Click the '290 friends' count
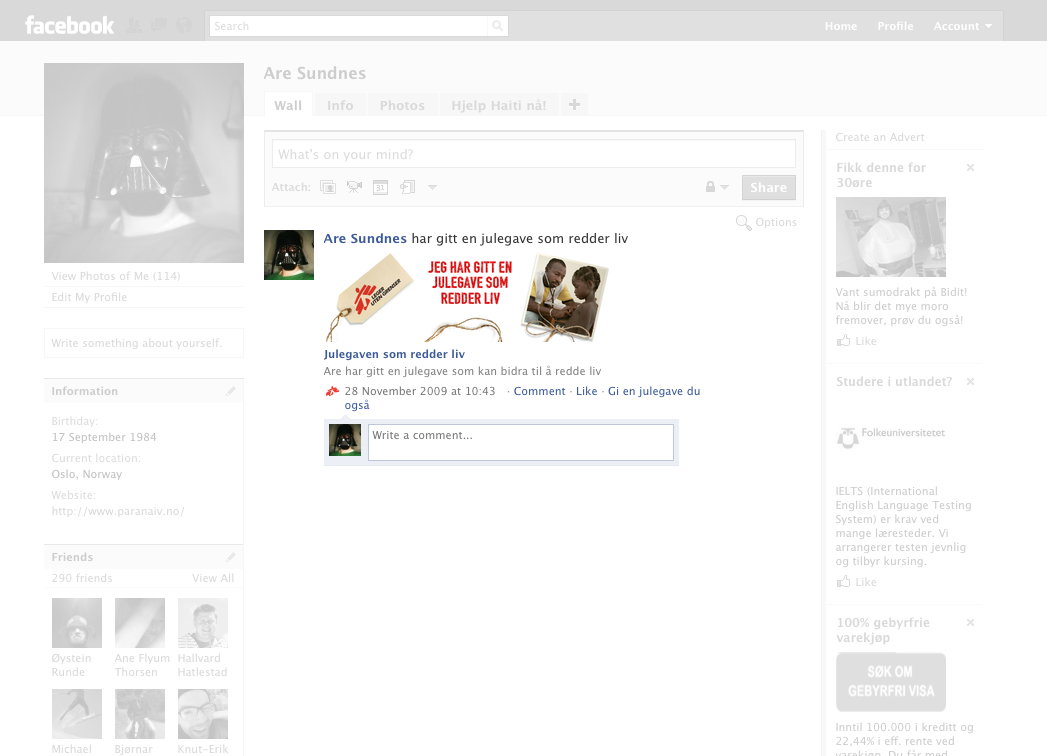Image resolution: width=1047 pixels, height=756 pixels. pos(82,578)
